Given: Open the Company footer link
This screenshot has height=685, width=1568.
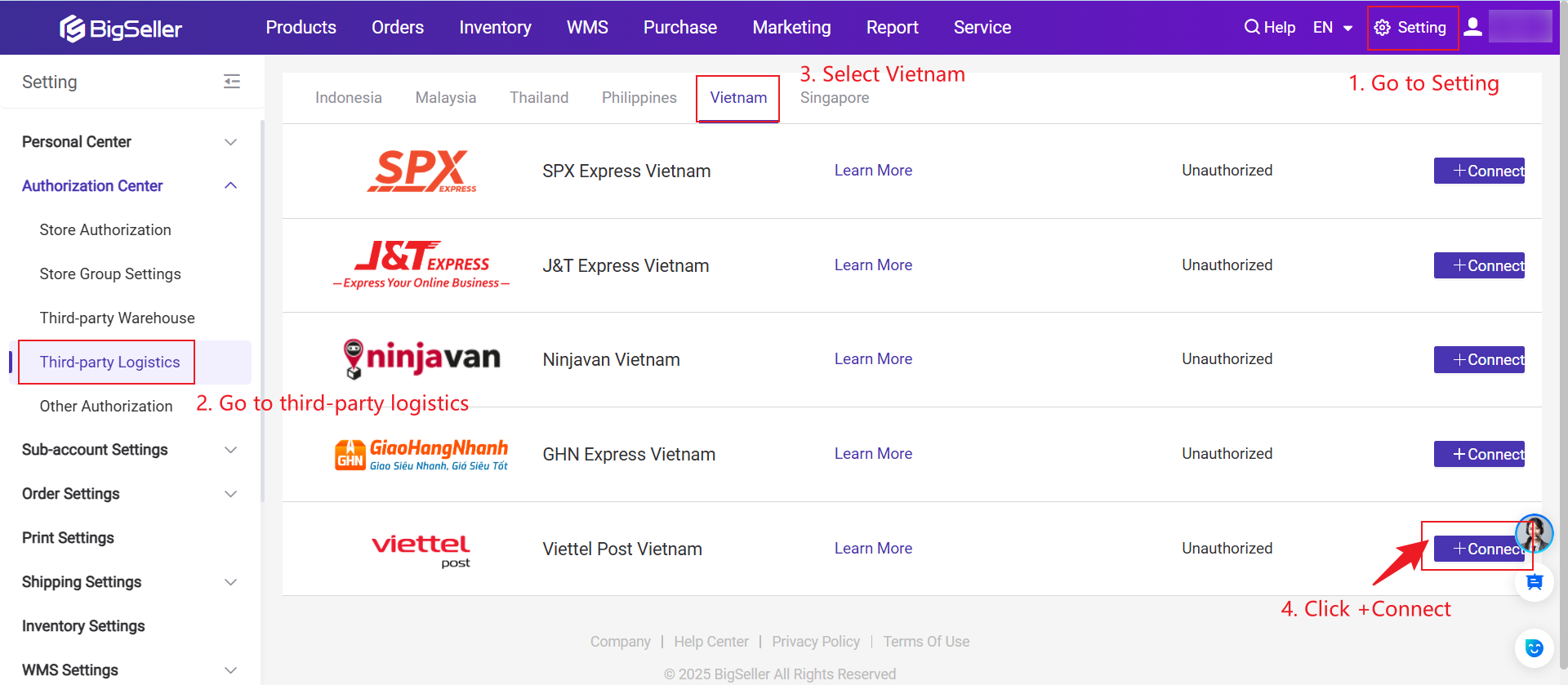Looking at the screenshot, I should tap(621, 642).
